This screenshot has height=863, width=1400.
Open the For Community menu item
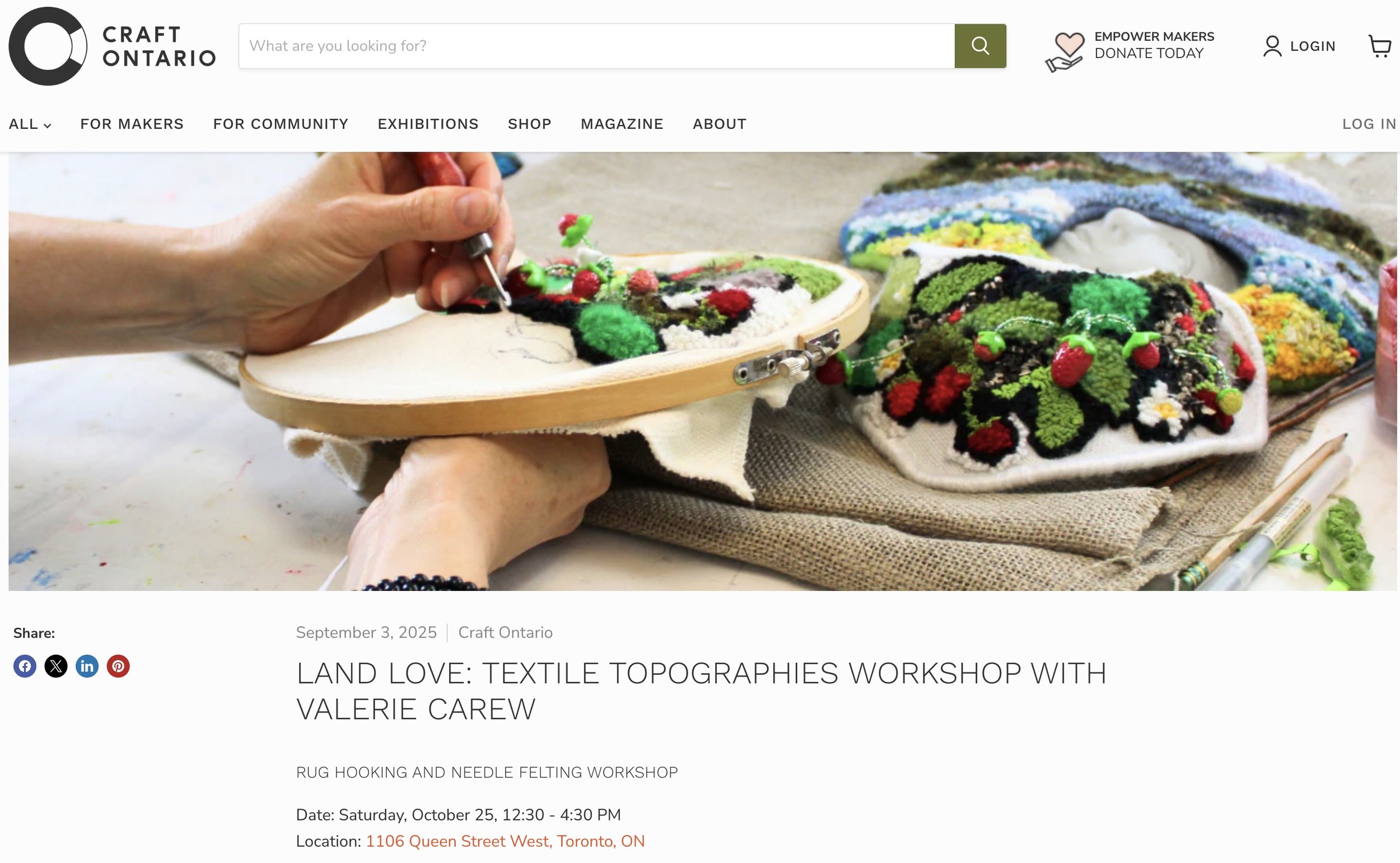tap(281, 124)
